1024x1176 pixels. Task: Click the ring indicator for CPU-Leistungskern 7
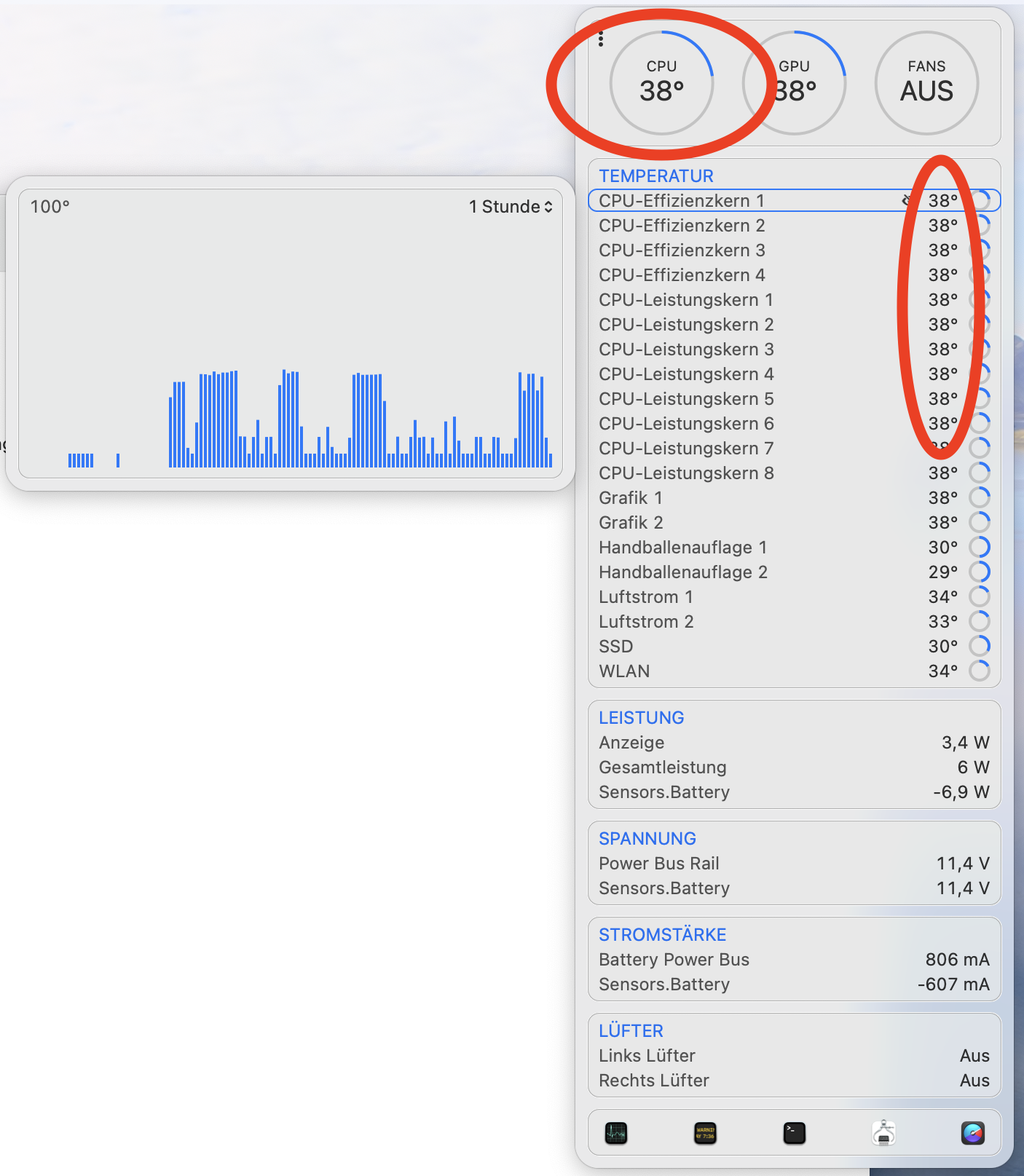point(980,448)
